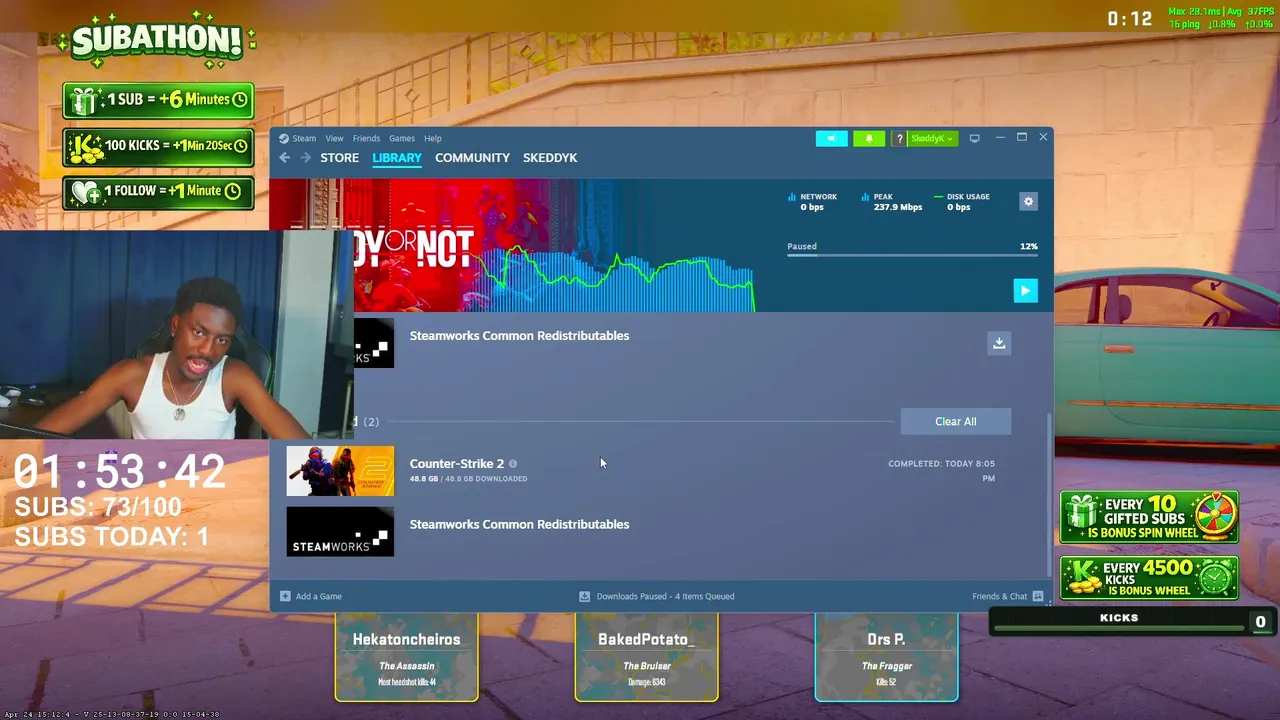
Task: Open the Games menu
Action: click(x=402, y=138)
